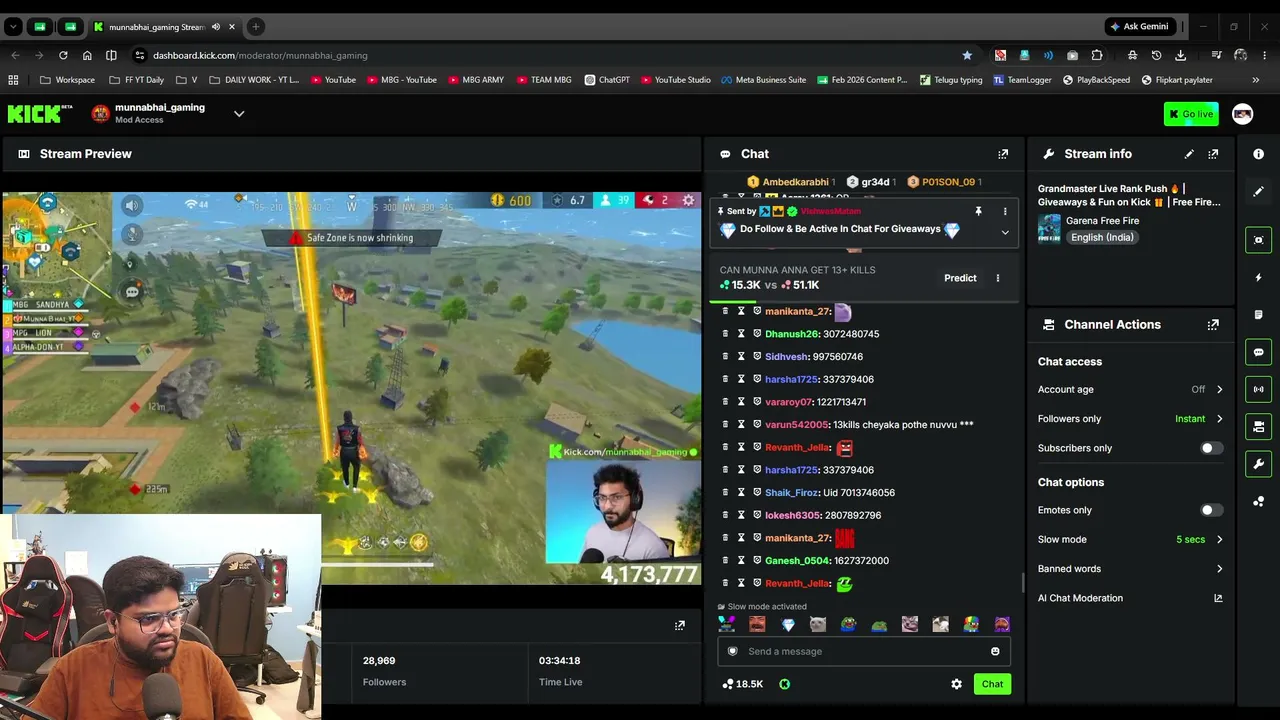Open the profile avatar menu
The height and width of the screenshot is (720, 1280).
(1242, 114)
